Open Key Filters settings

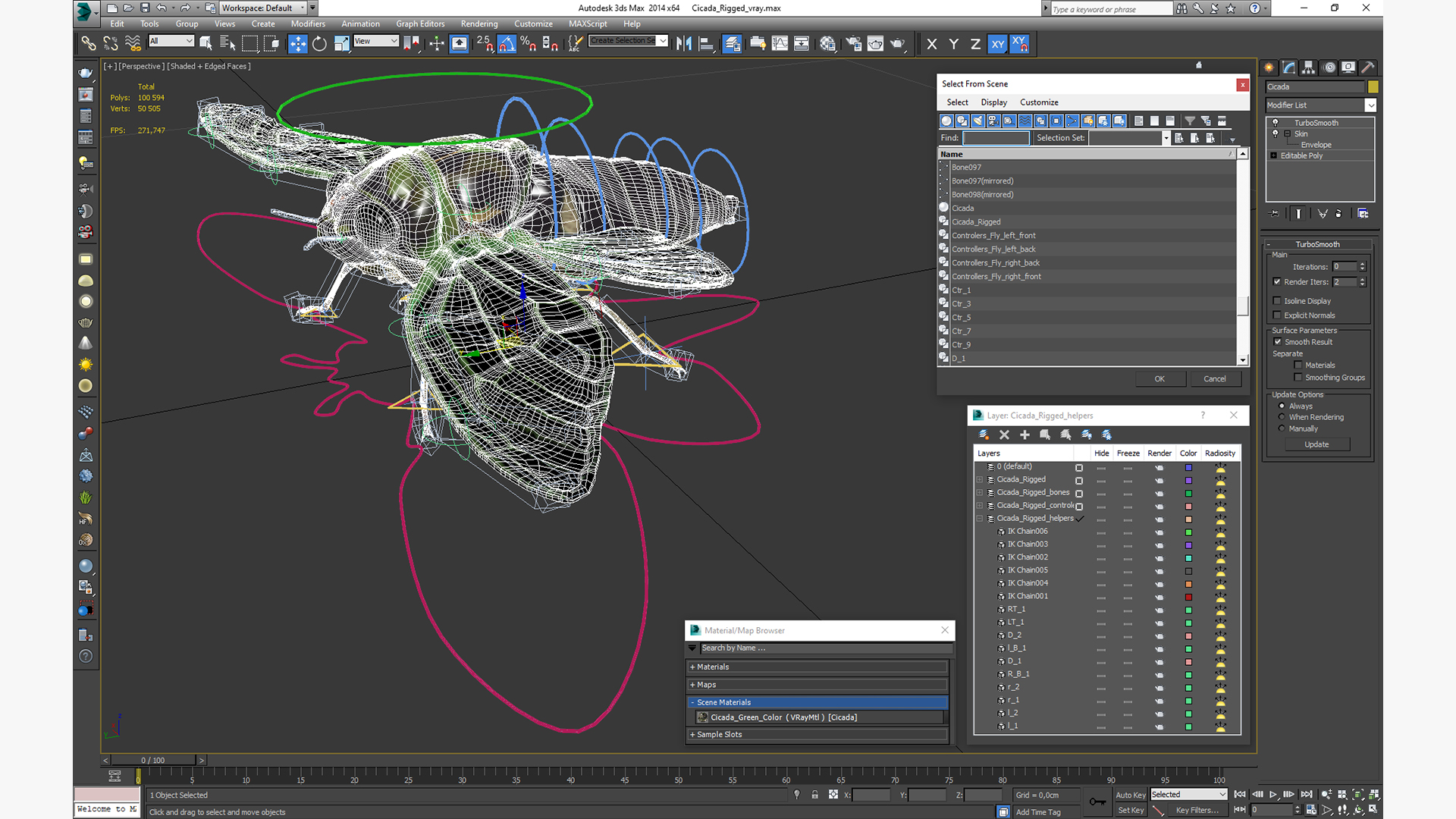[1197, 811]
